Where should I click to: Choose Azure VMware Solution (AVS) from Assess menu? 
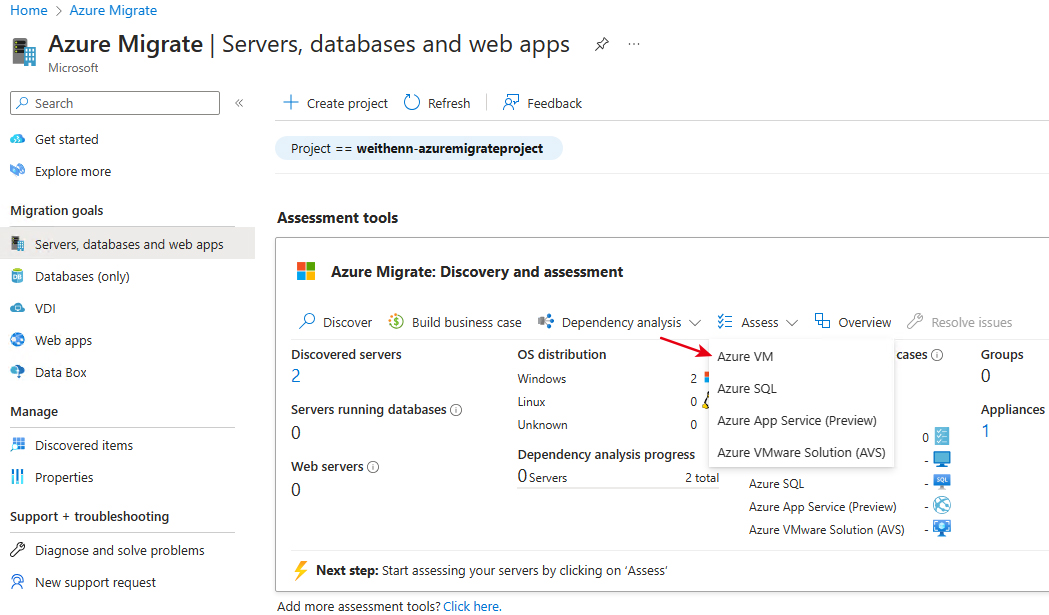[801, 453]
